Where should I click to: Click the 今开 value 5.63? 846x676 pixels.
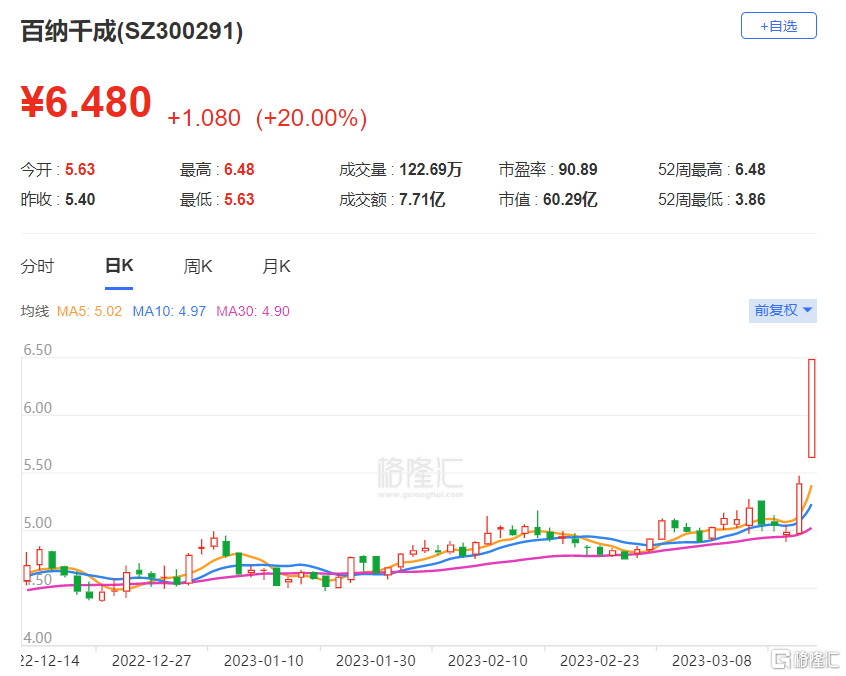click(x=80, y=169)
